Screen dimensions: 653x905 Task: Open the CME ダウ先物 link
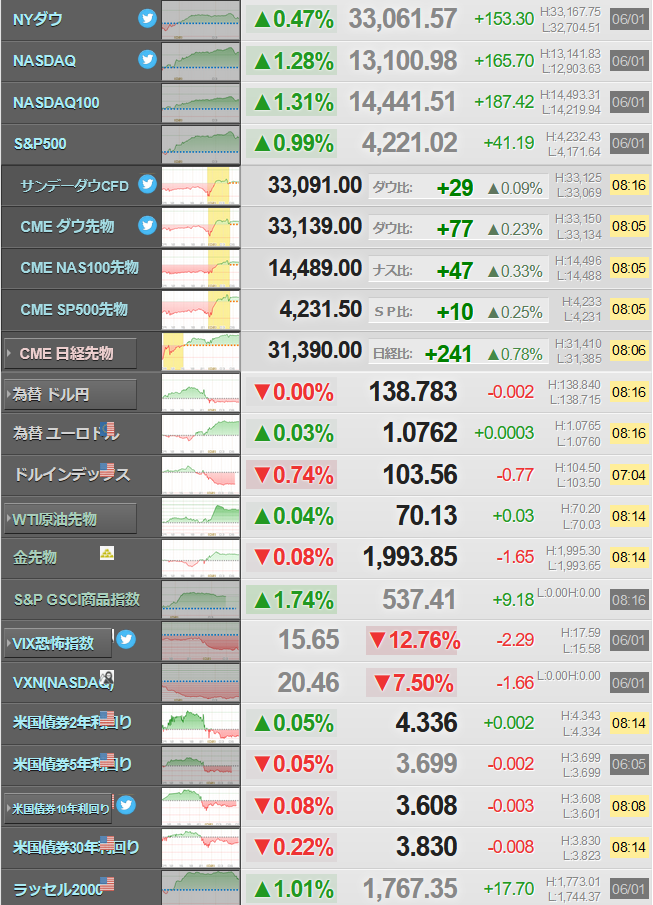coord(67,227)
